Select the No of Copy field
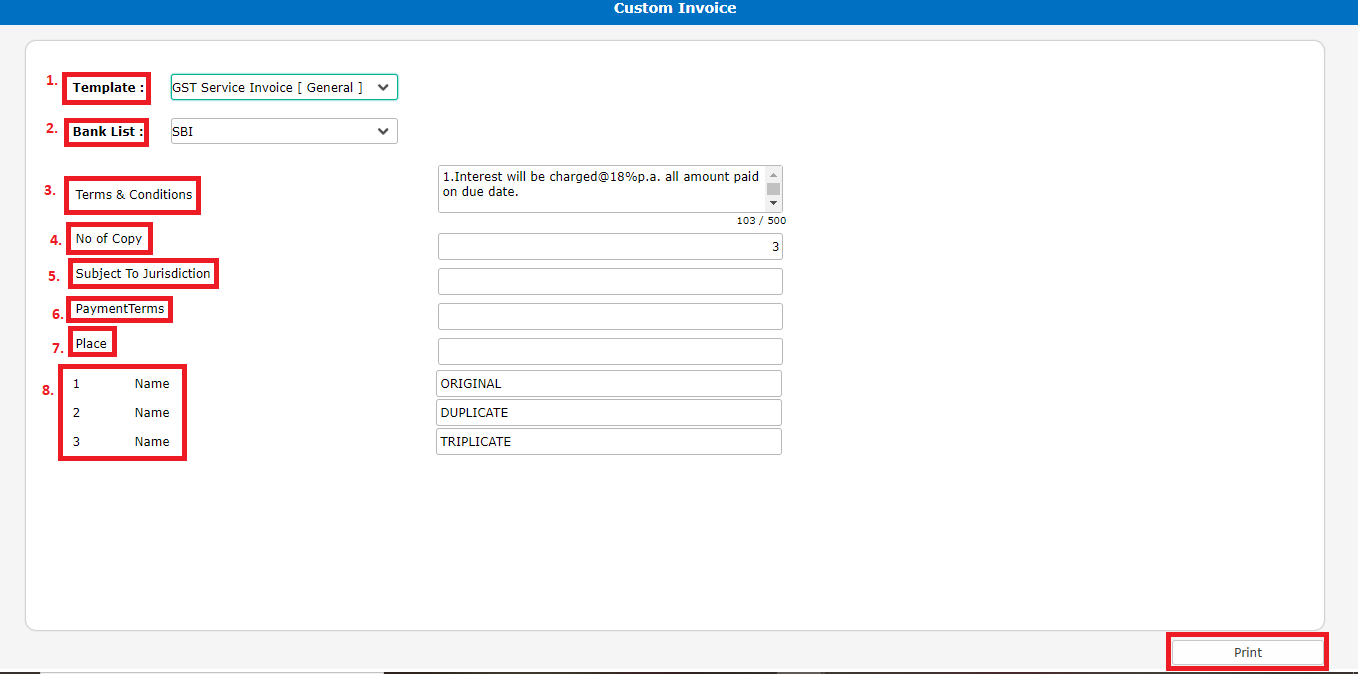 pos(610,246)
